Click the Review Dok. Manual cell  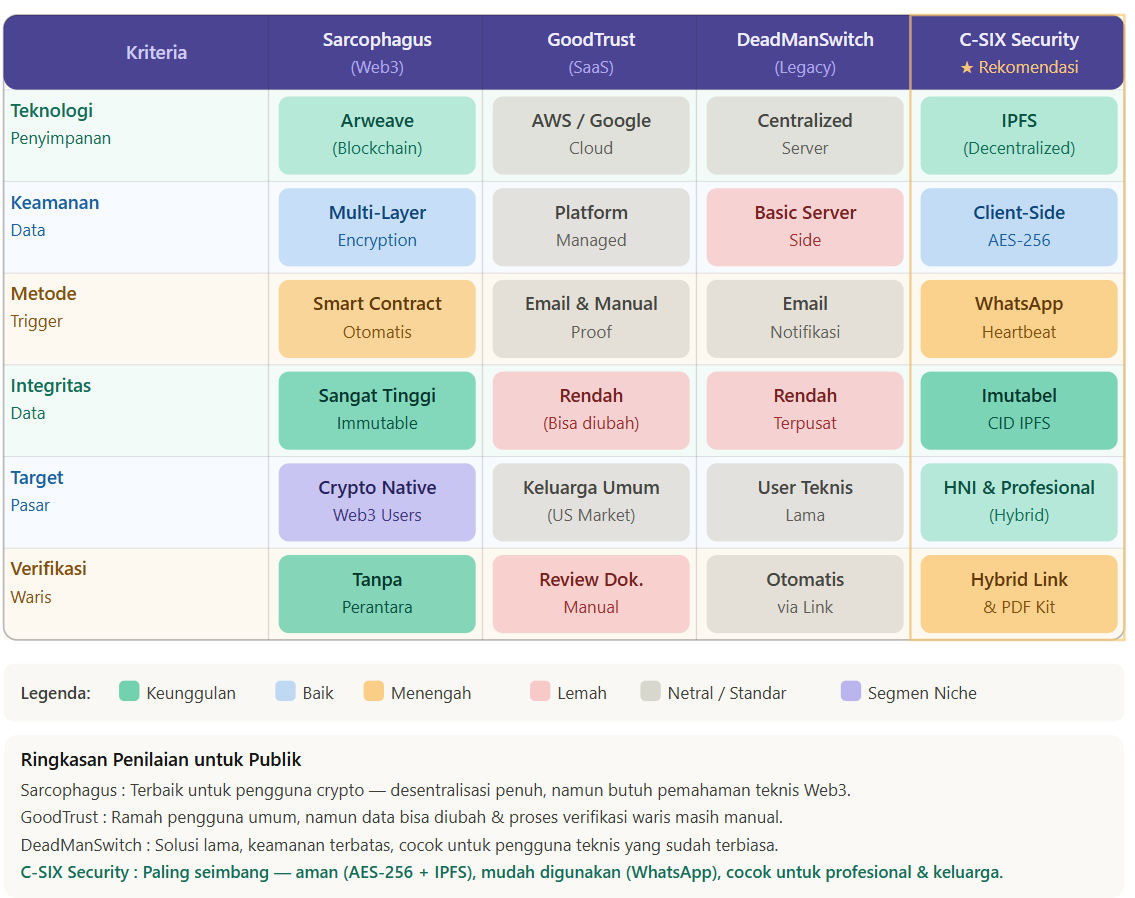tap(591, 593)
